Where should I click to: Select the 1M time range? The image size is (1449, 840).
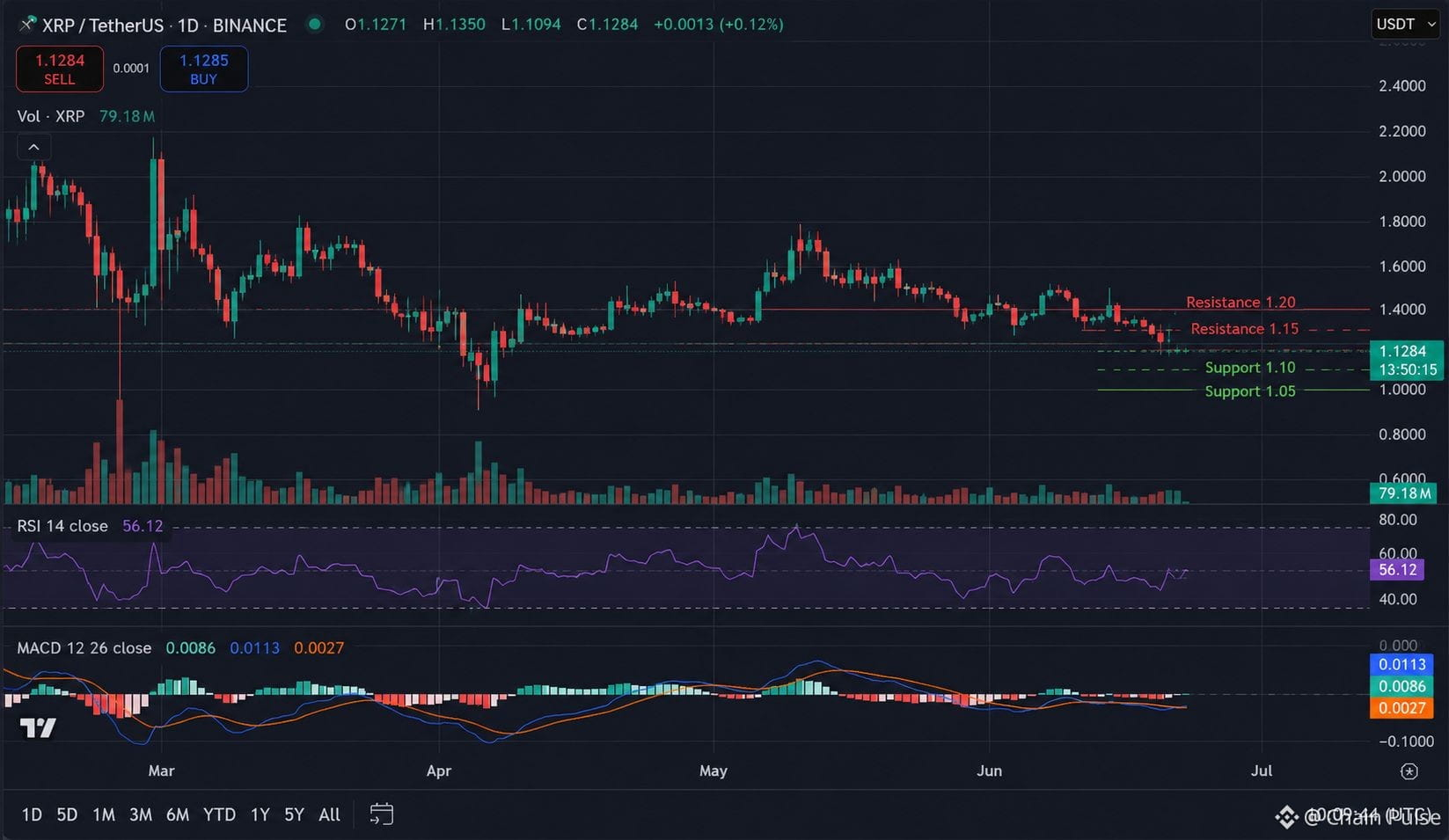(104, 814)
